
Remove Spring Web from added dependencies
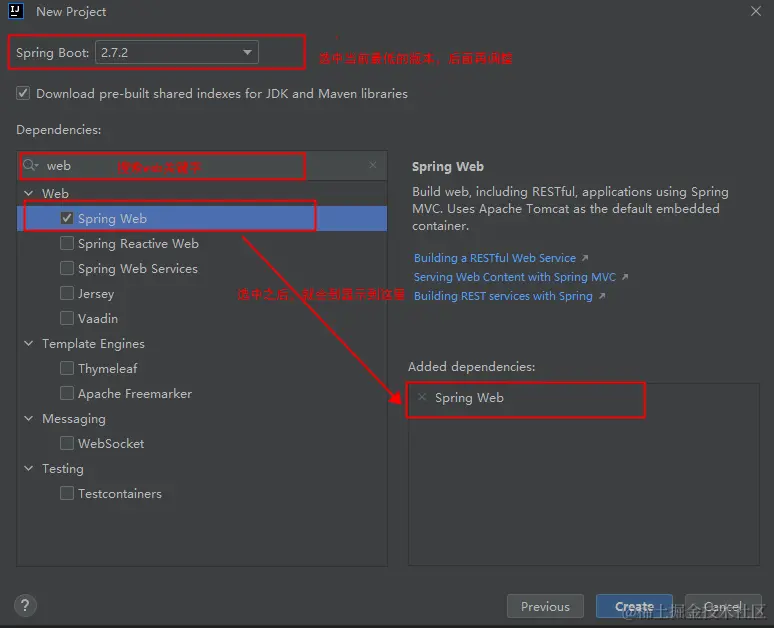[x=422, y=397]
